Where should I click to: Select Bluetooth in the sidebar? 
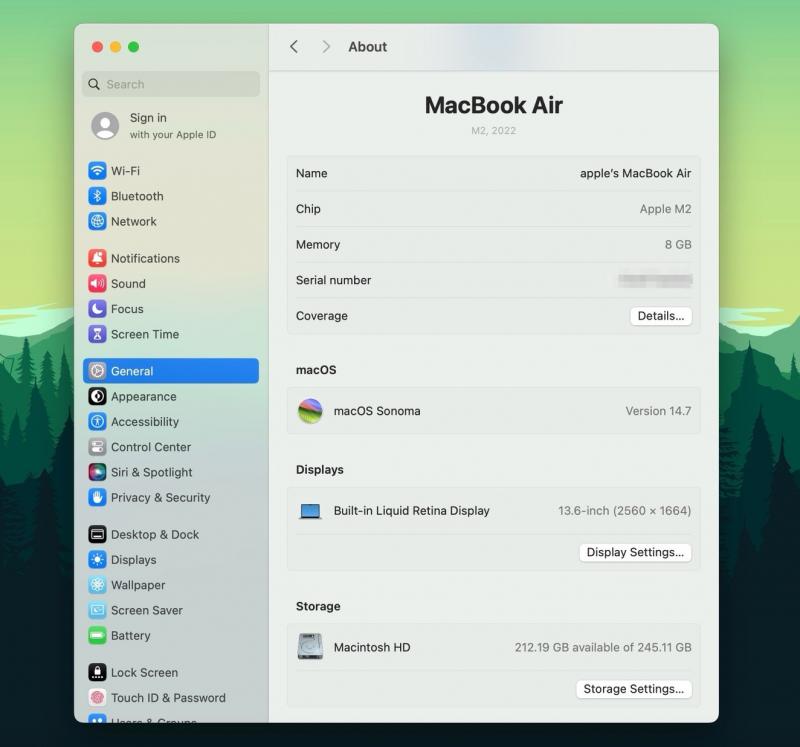(171, 196)
